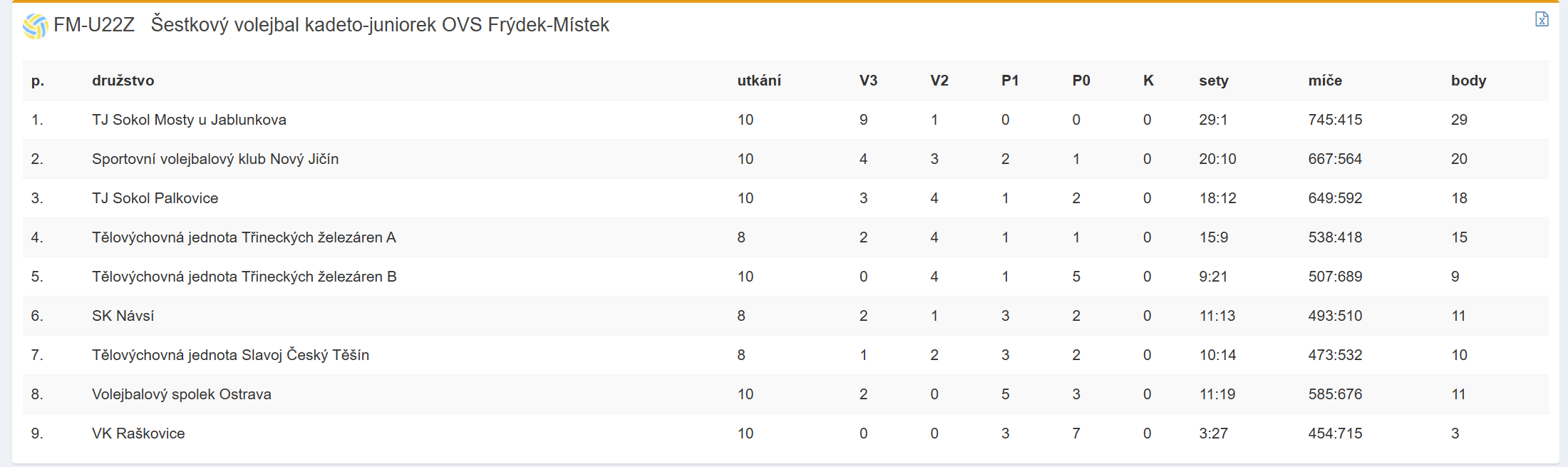Click the volleyball logo icon
Viewport: 1568px width, 467px height.
(x=35, y=26)
